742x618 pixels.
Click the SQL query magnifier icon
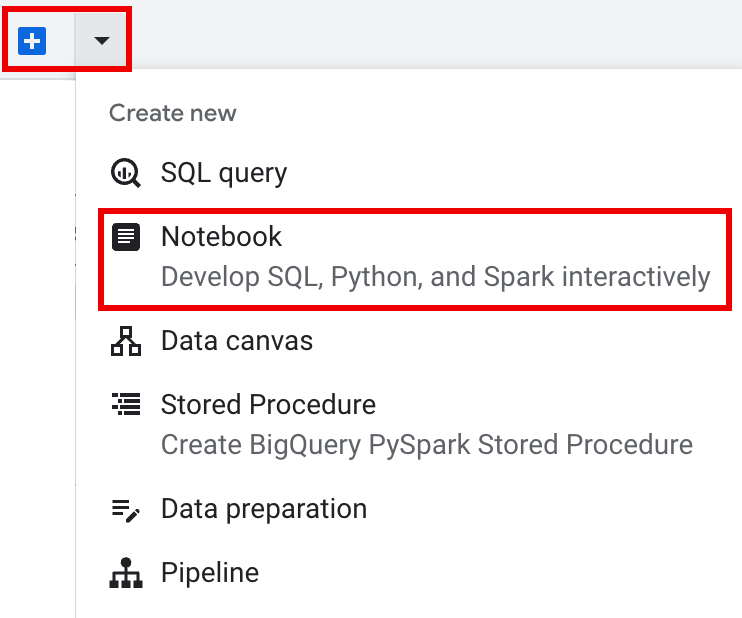126,173
